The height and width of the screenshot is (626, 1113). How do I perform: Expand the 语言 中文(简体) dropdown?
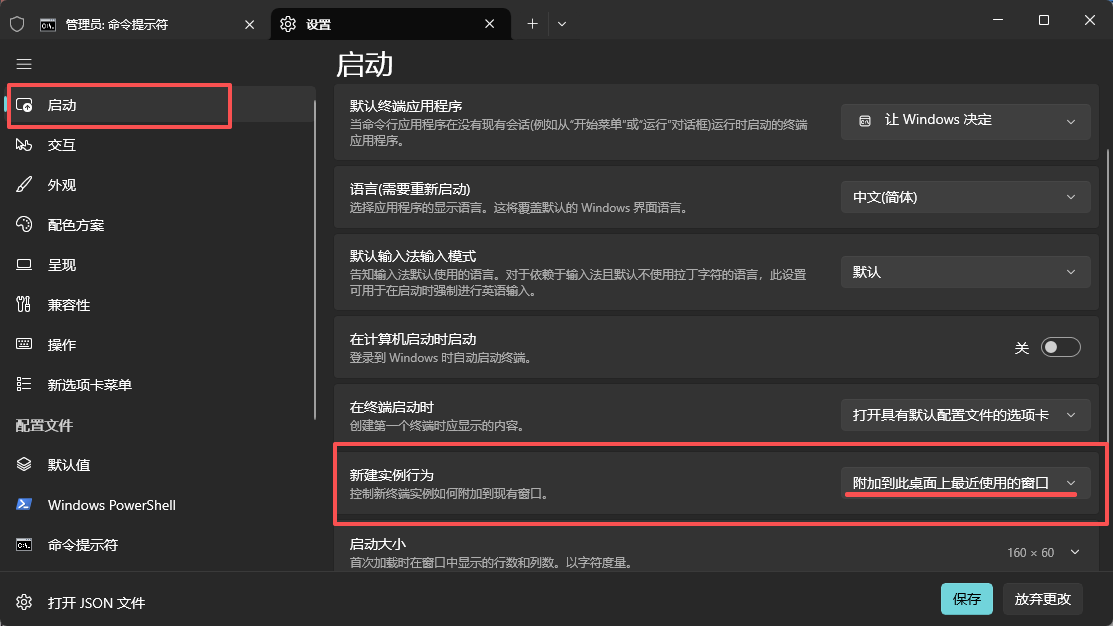tap(965, 198)
